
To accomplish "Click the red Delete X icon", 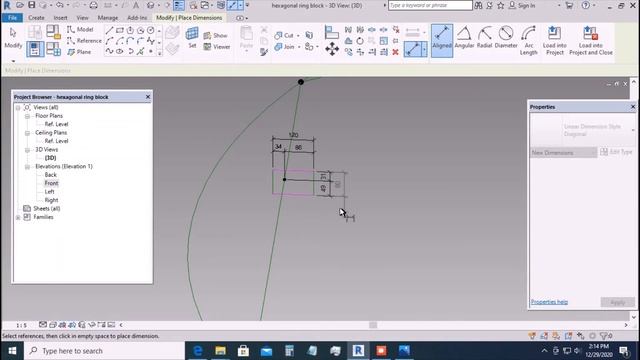I will tap(395, 52).
